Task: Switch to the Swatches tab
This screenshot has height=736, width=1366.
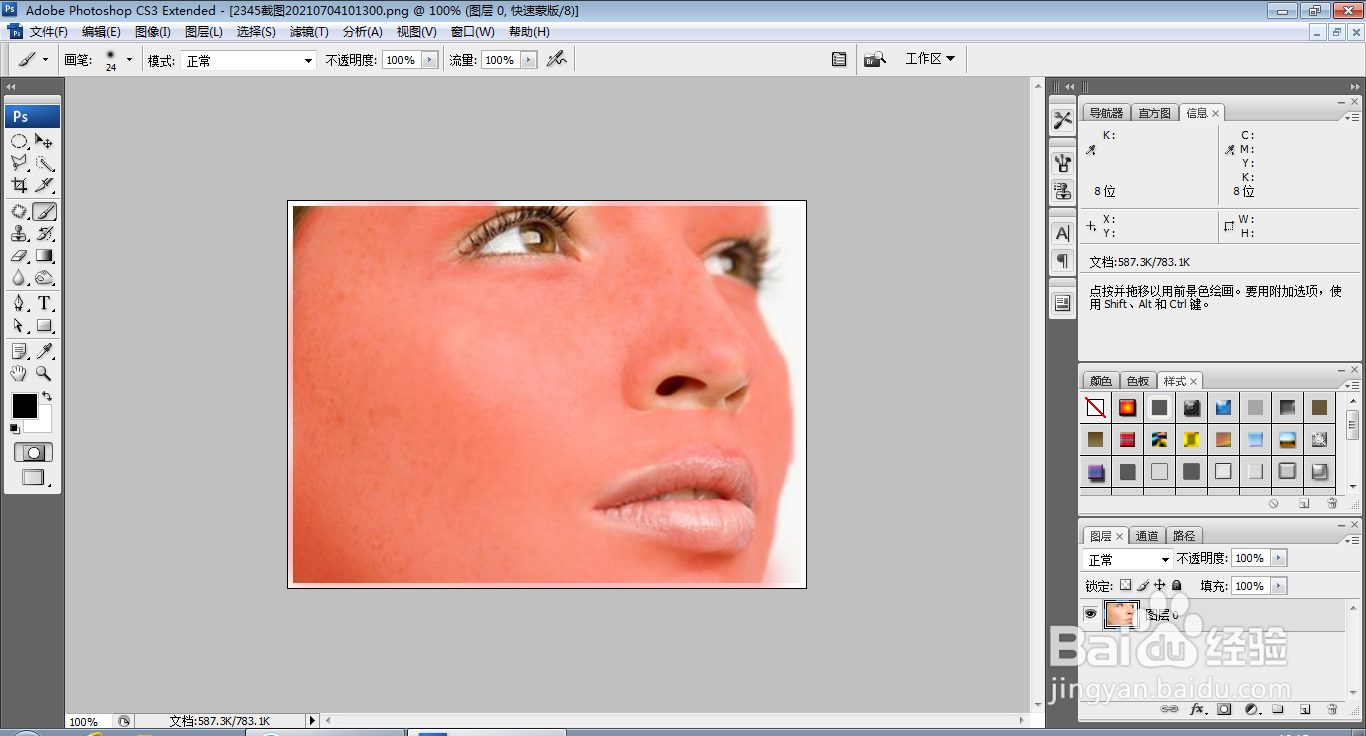Action: (x=1138, y=381)
